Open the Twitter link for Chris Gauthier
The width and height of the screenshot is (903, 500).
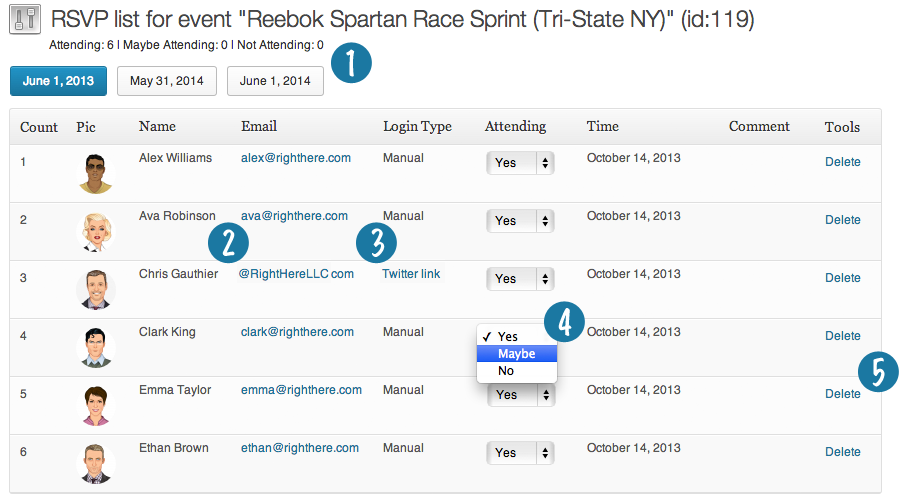tap(411, 274)
